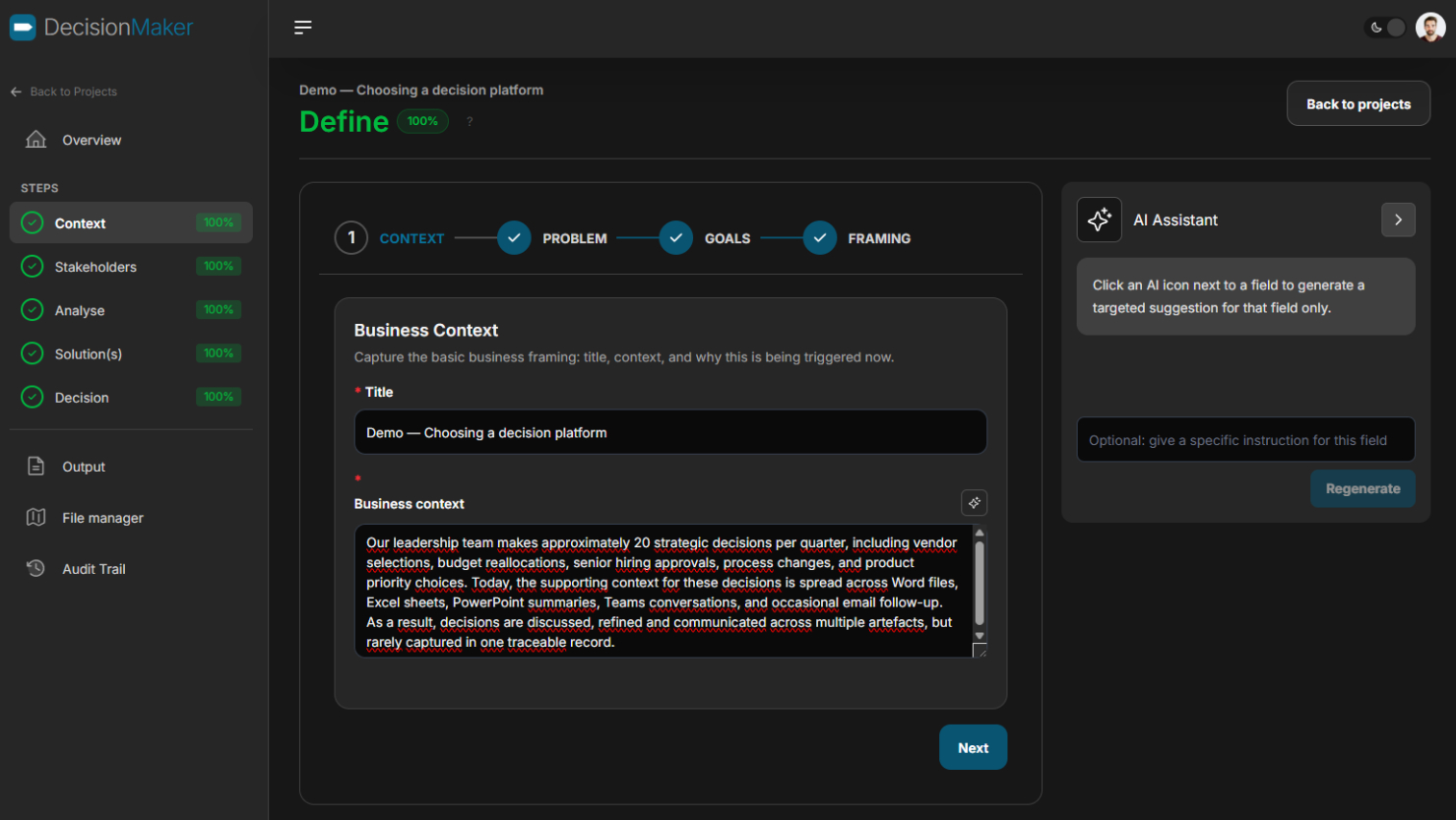Click the help question mark beside Define

point(469,121)
